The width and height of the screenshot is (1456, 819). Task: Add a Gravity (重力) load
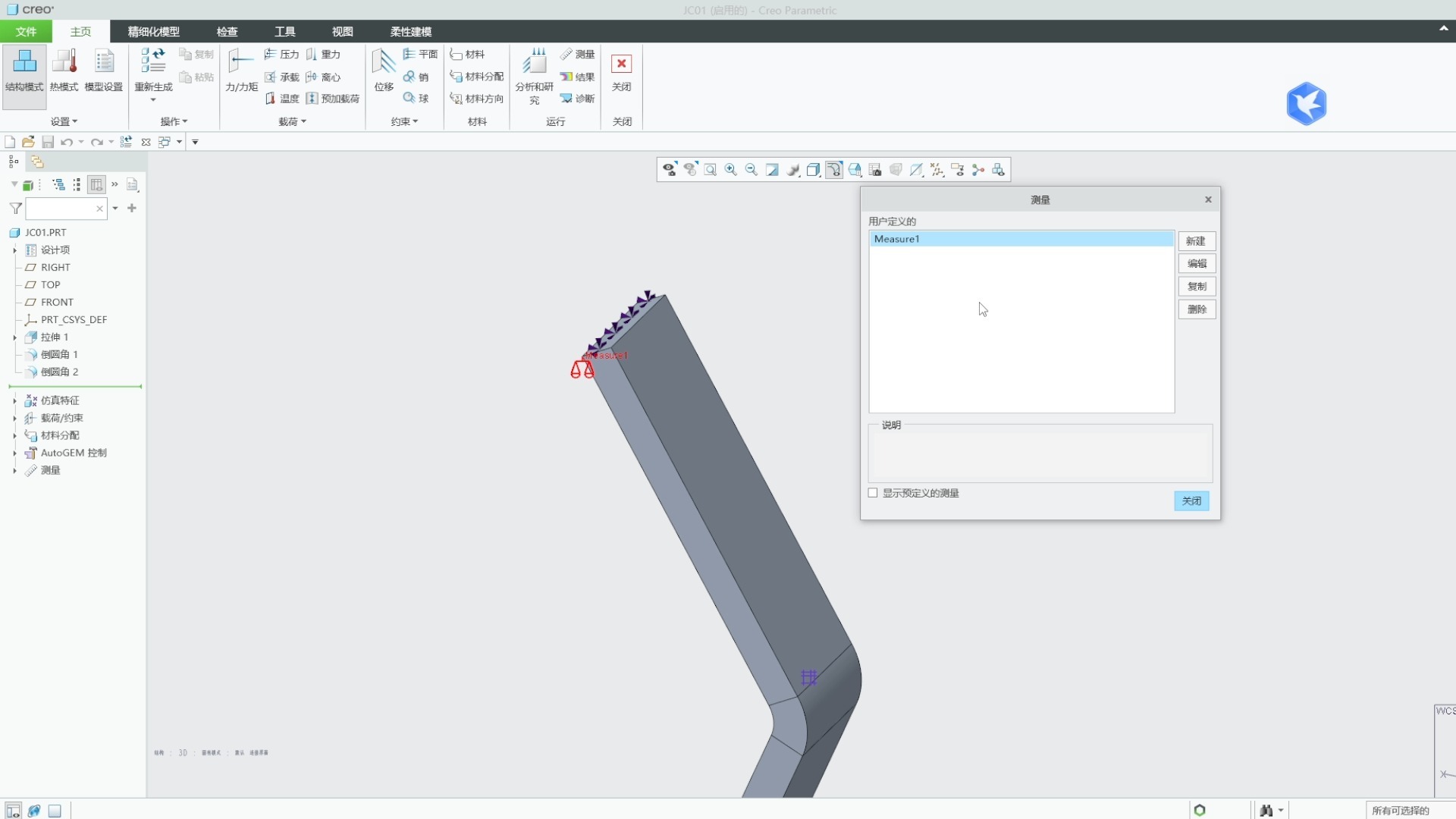click(x=323, y=55)
